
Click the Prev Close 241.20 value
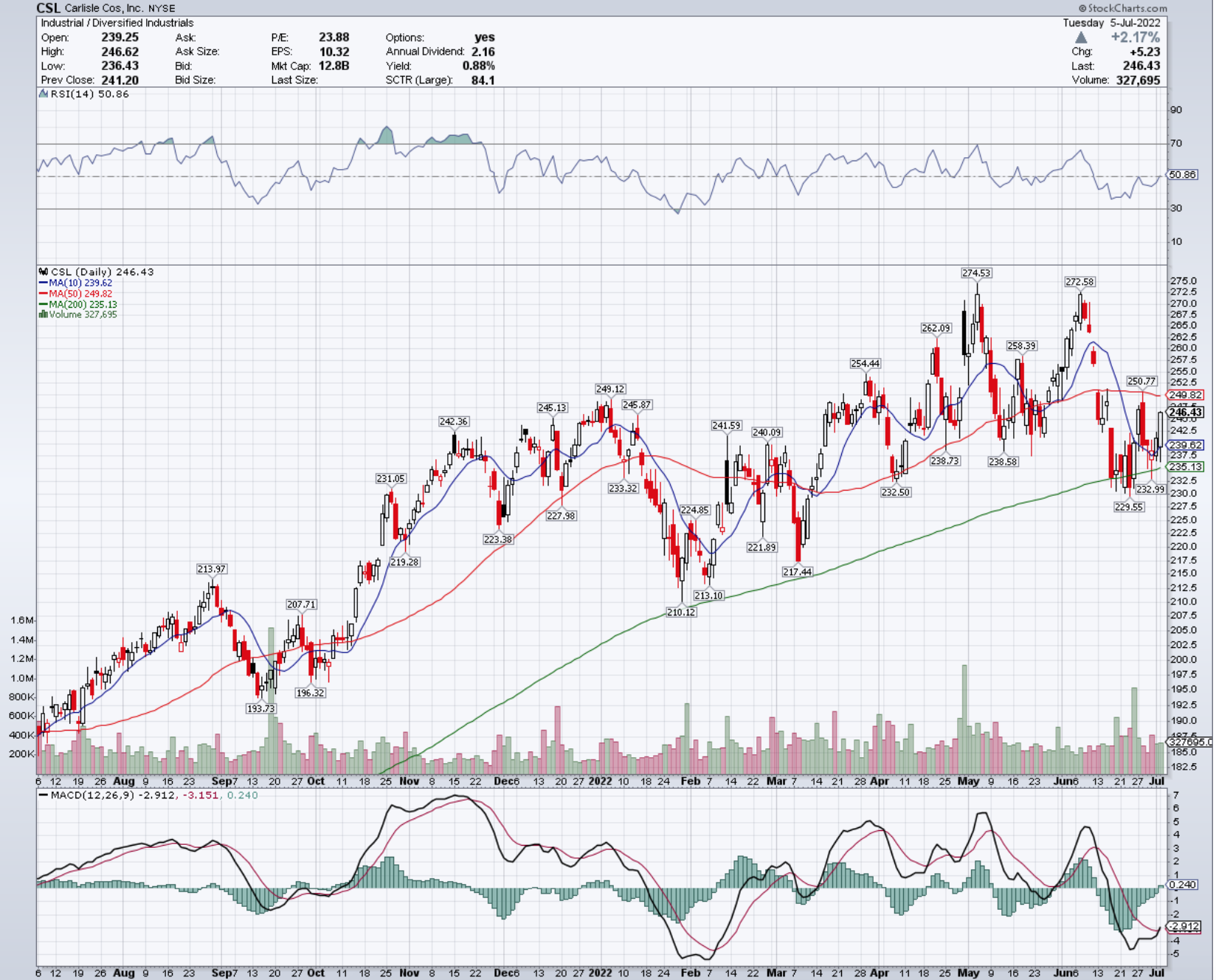coord(120,80)
